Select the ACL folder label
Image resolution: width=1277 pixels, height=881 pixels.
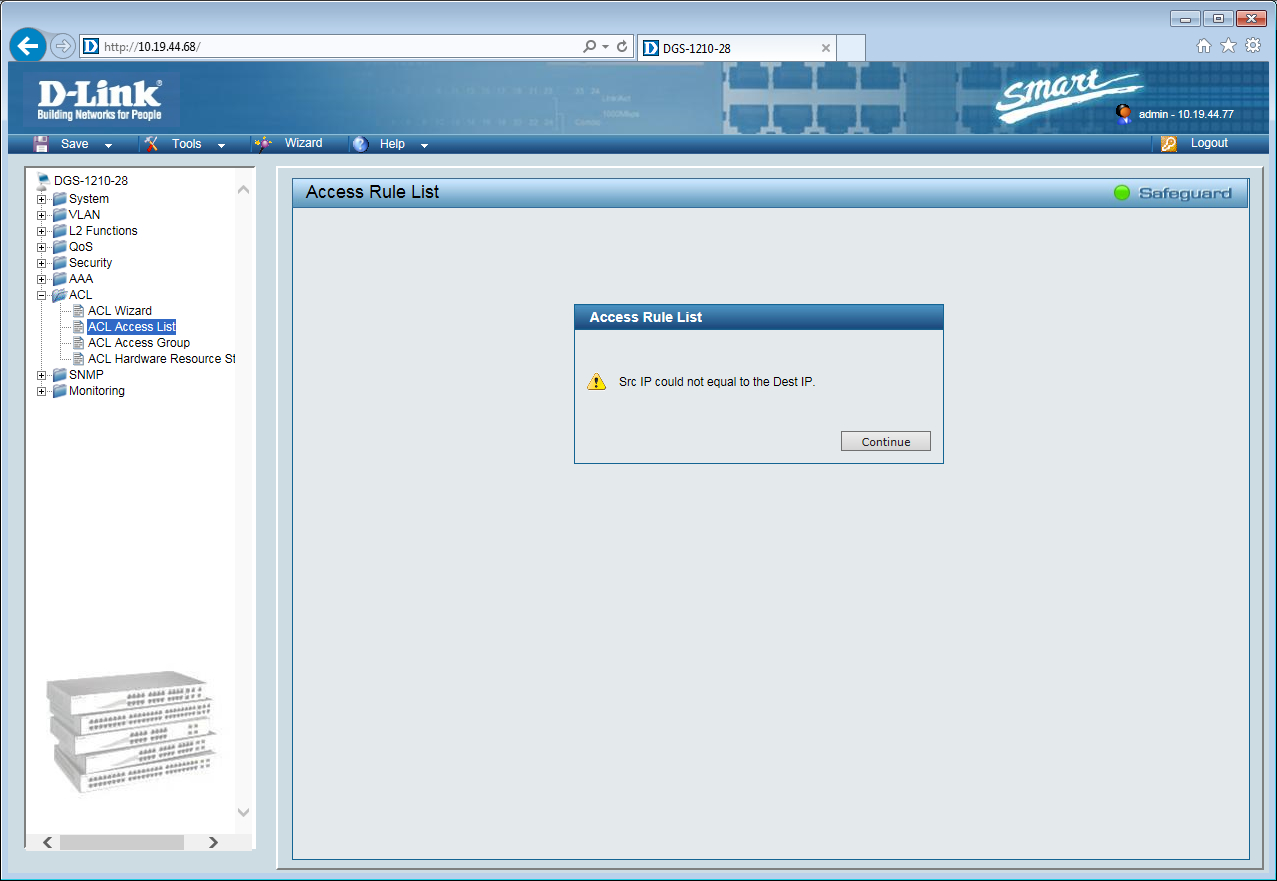(80, 295)
